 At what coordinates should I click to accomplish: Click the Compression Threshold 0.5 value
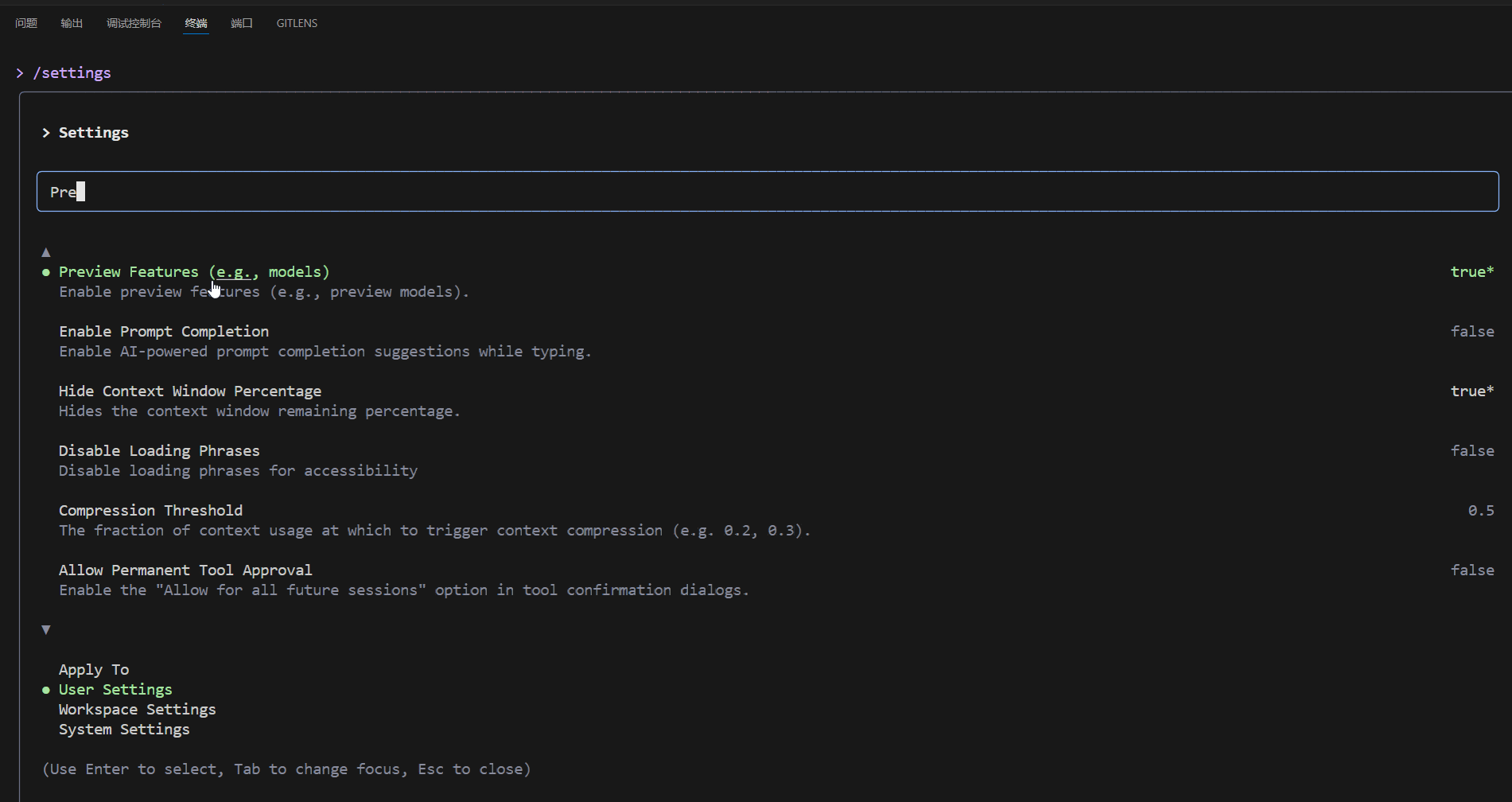coord(1480,511)
